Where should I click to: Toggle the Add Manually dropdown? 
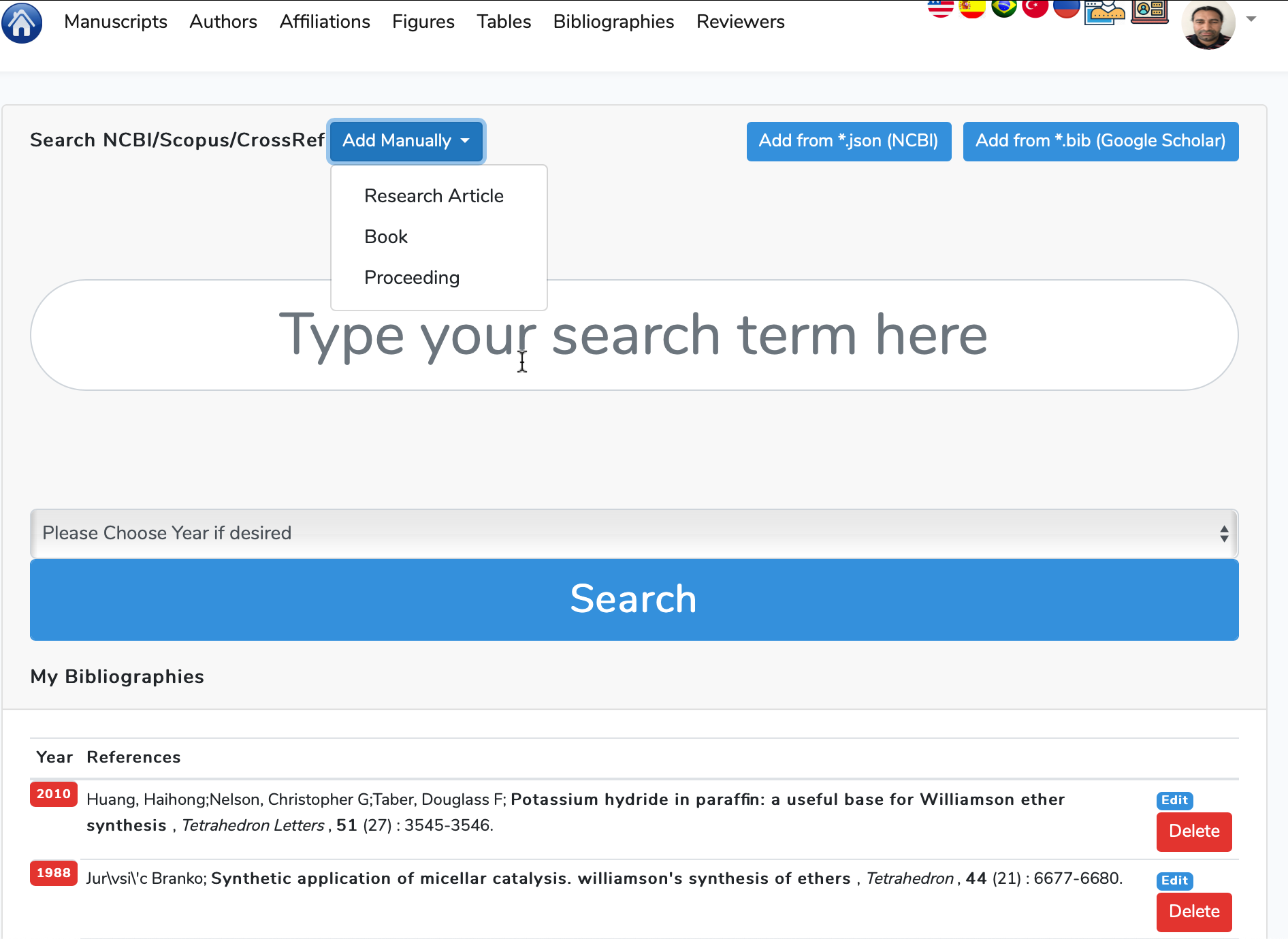coord(406,141)
